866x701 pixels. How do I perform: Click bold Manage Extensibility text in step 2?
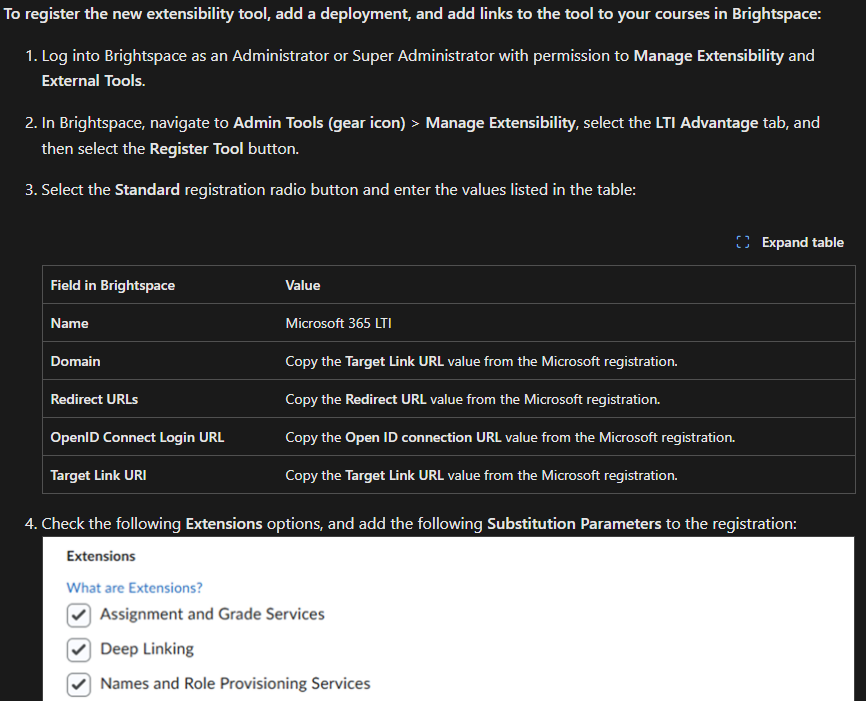point(500,123)
